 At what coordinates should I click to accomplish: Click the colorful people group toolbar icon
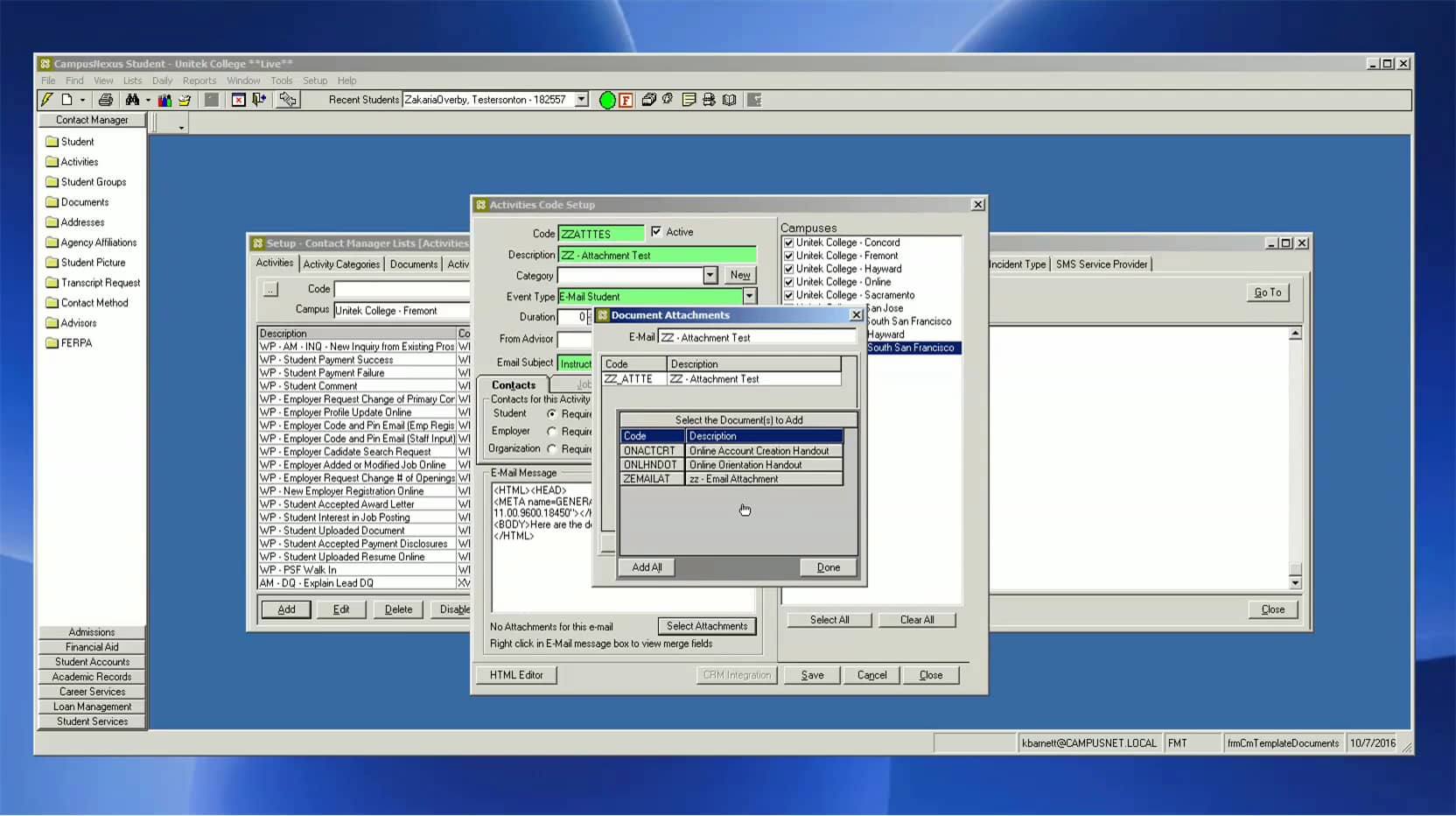(164, 100)
